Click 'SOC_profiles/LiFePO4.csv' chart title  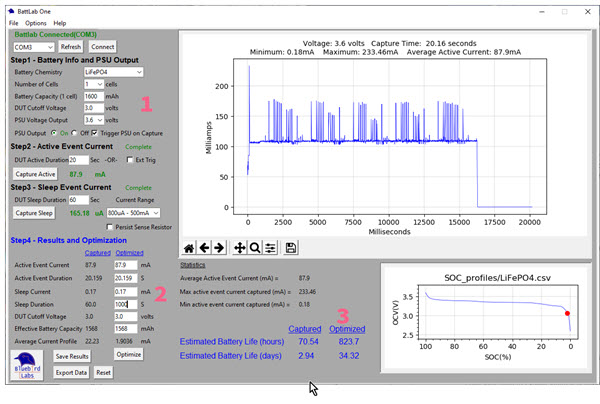coord(497,278)
